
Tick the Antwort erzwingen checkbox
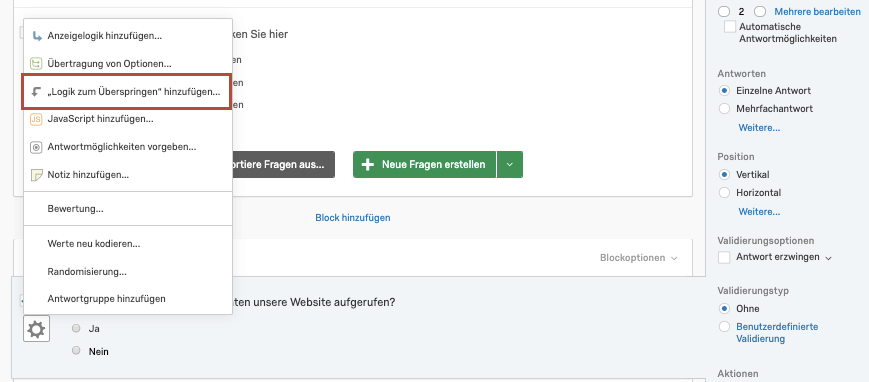724,258
